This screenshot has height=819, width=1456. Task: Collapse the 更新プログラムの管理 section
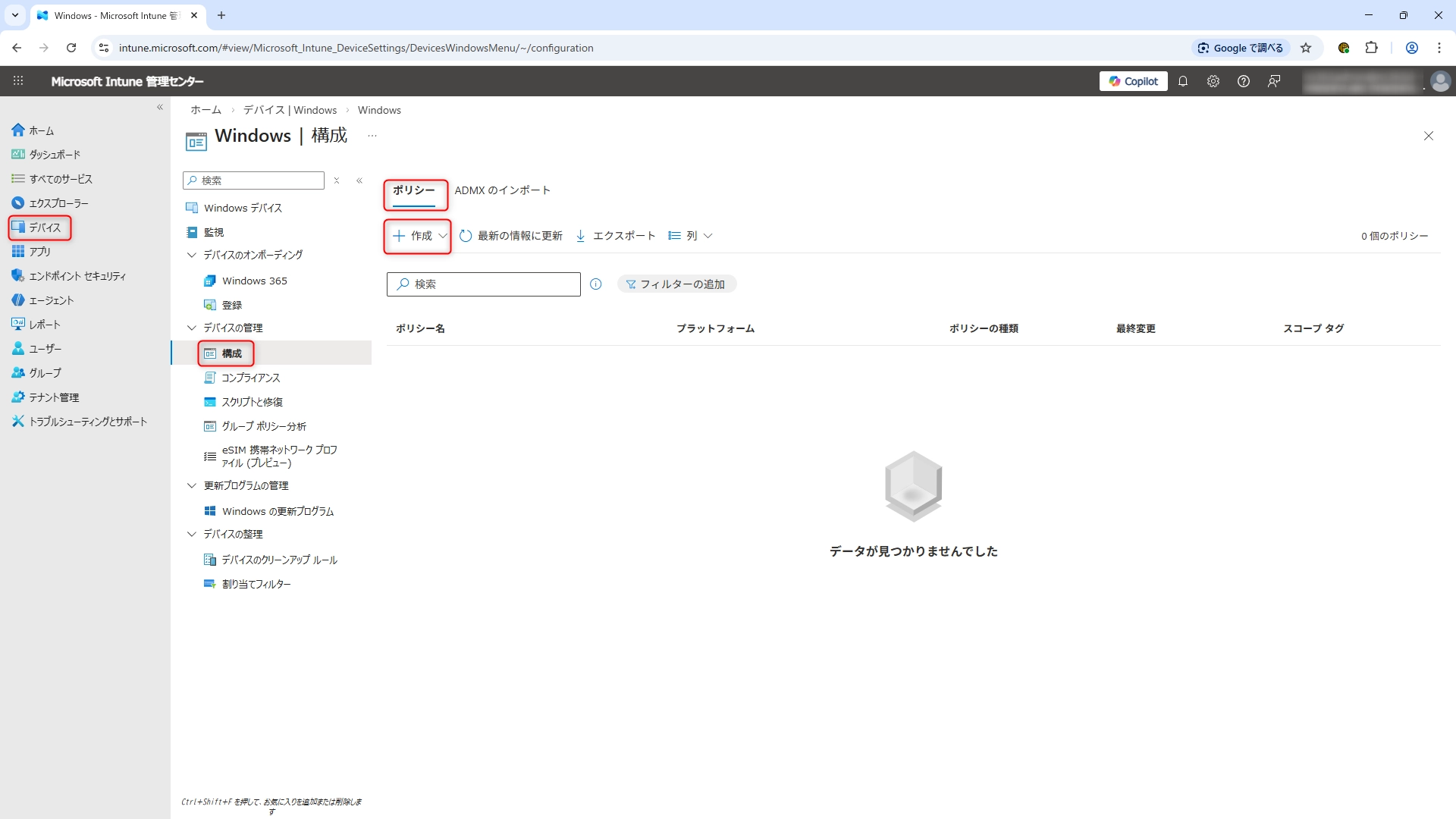(192, 485)
